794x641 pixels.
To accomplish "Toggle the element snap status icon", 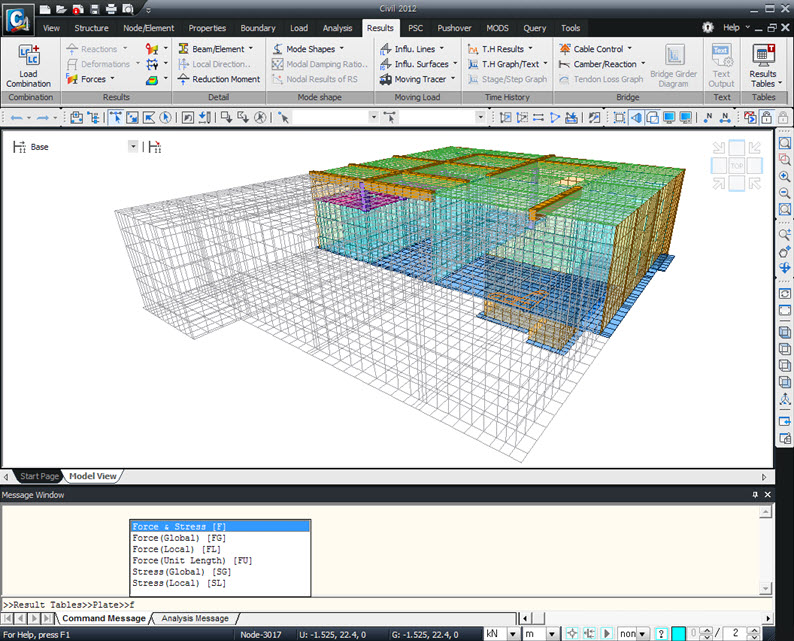I will pos(587,634).
